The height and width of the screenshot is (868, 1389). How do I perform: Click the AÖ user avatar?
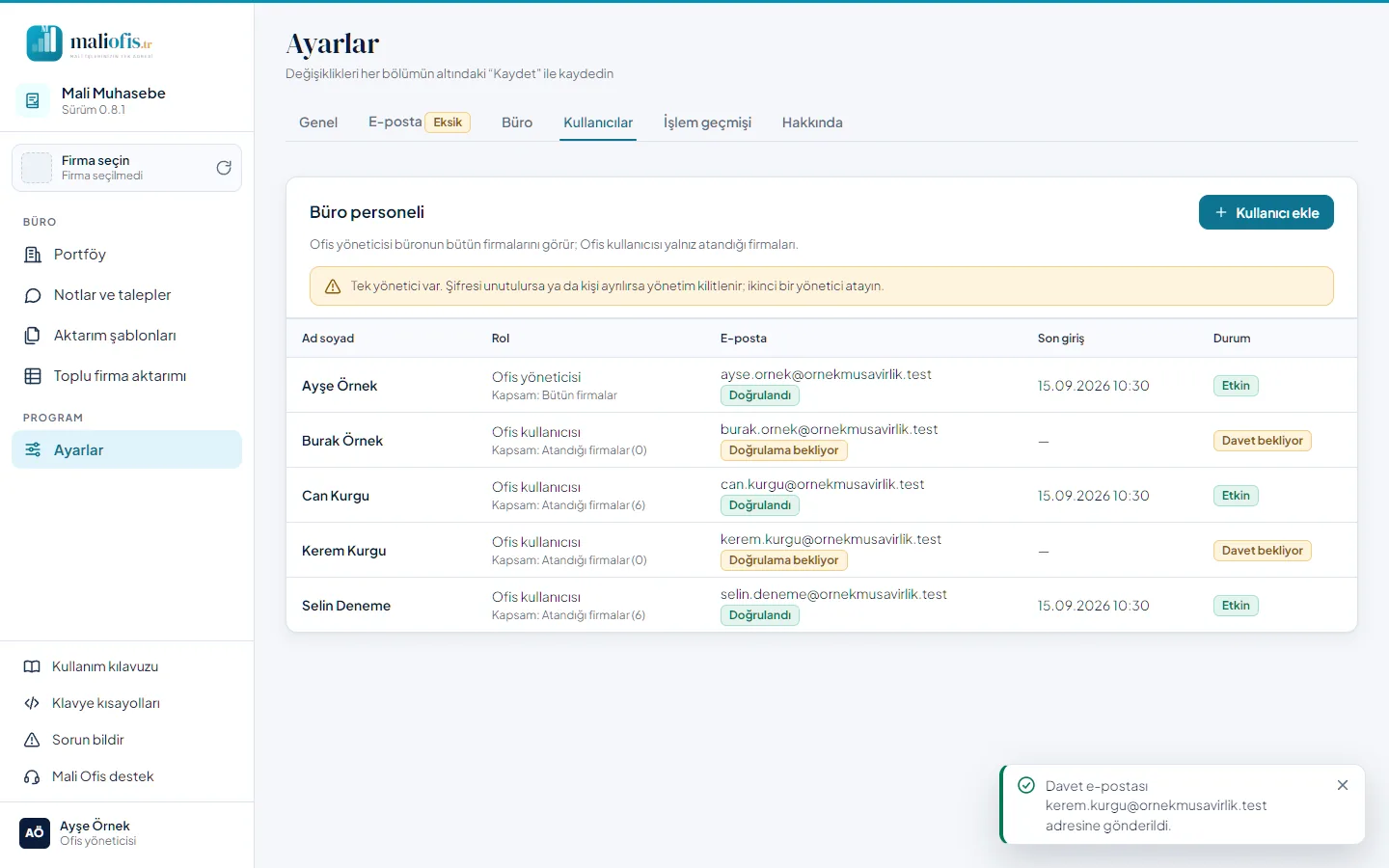tap(35, 832)
